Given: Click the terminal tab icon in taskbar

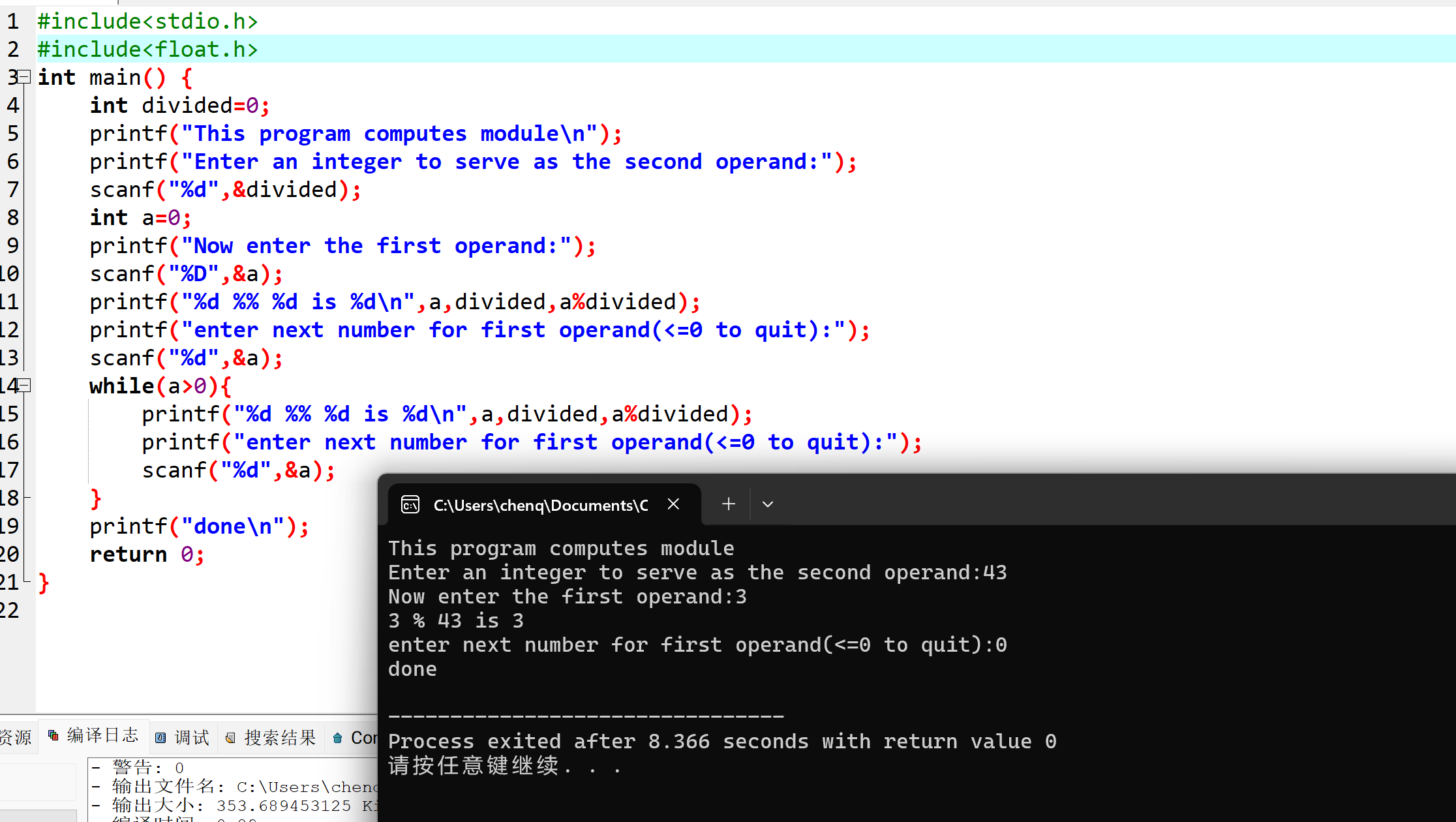Looking at the screenshot, I should point(409,505).
